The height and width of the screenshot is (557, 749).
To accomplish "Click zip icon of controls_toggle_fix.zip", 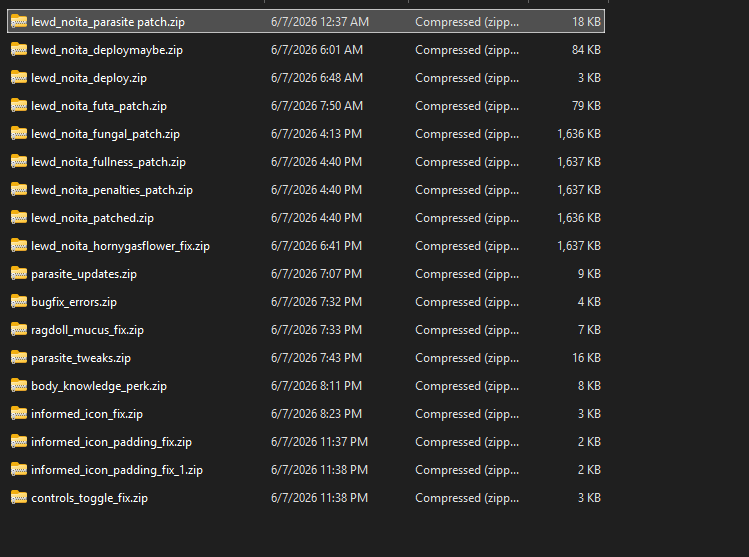I will [19, 498].
